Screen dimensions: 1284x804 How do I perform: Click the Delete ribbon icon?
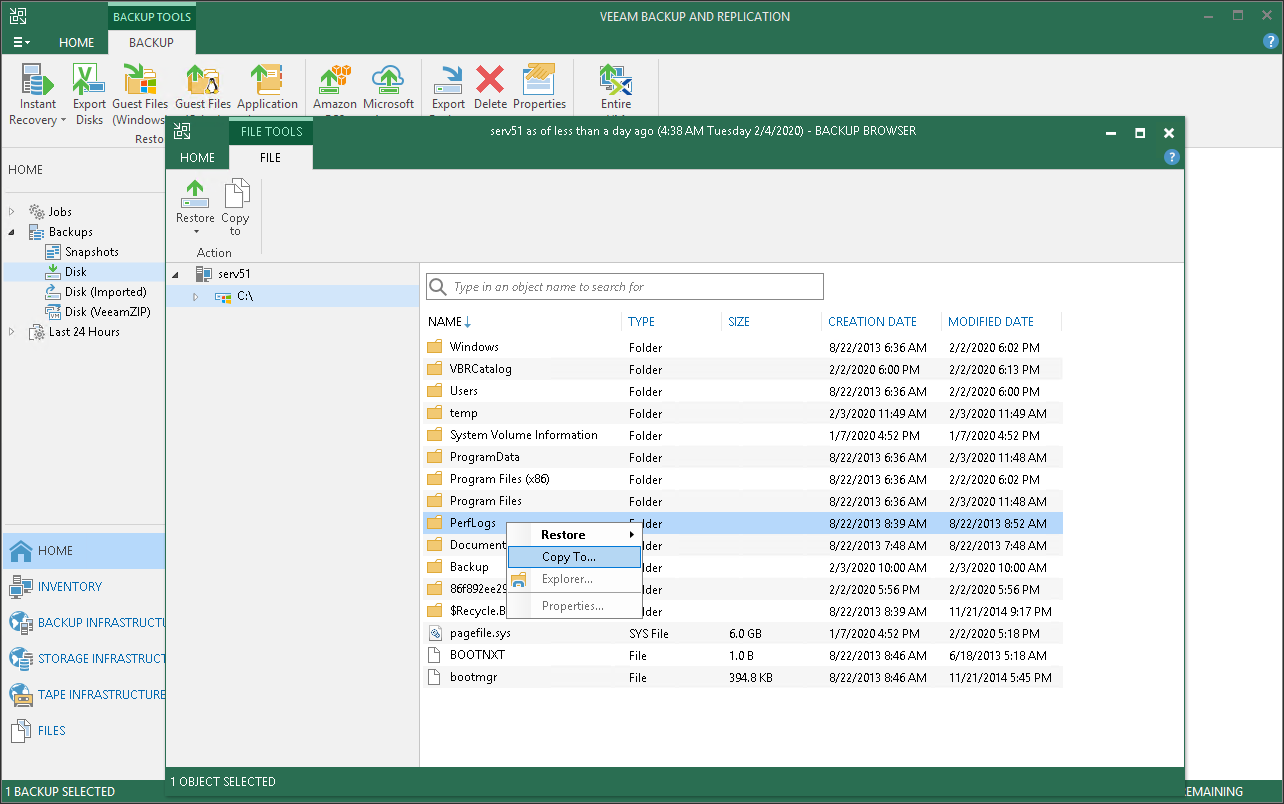[x=490, y=80]
